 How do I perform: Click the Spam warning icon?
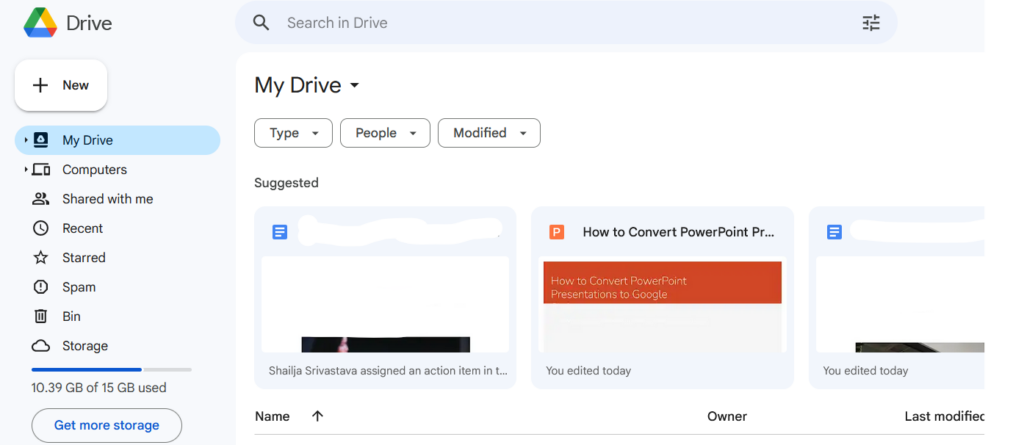pos(41,287)
